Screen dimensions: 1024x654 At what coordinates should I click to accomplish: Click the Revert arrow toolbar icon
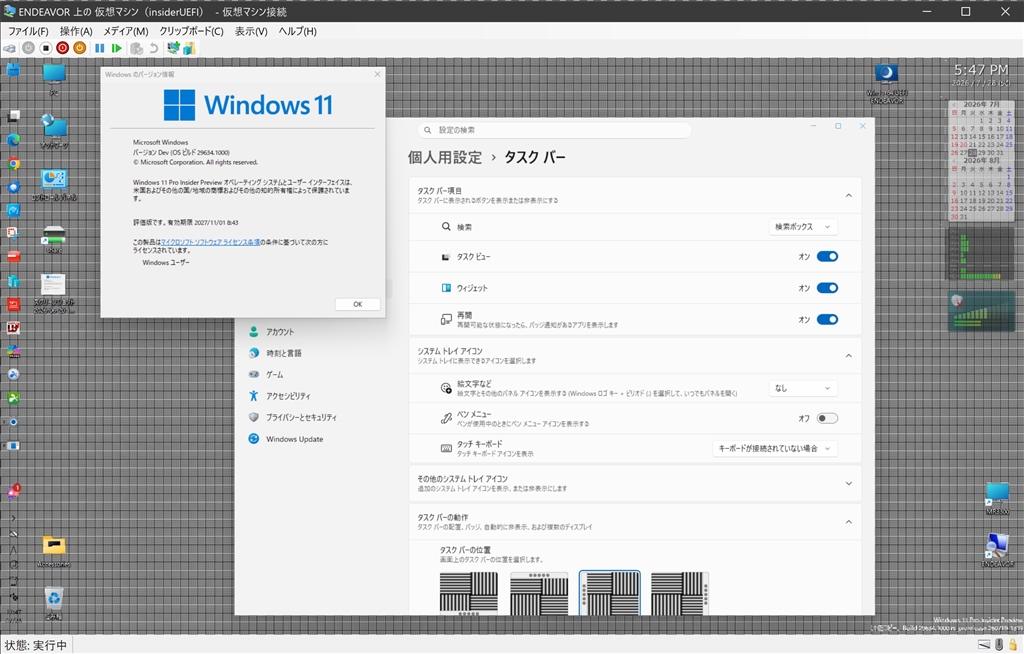tap(153, 48)
